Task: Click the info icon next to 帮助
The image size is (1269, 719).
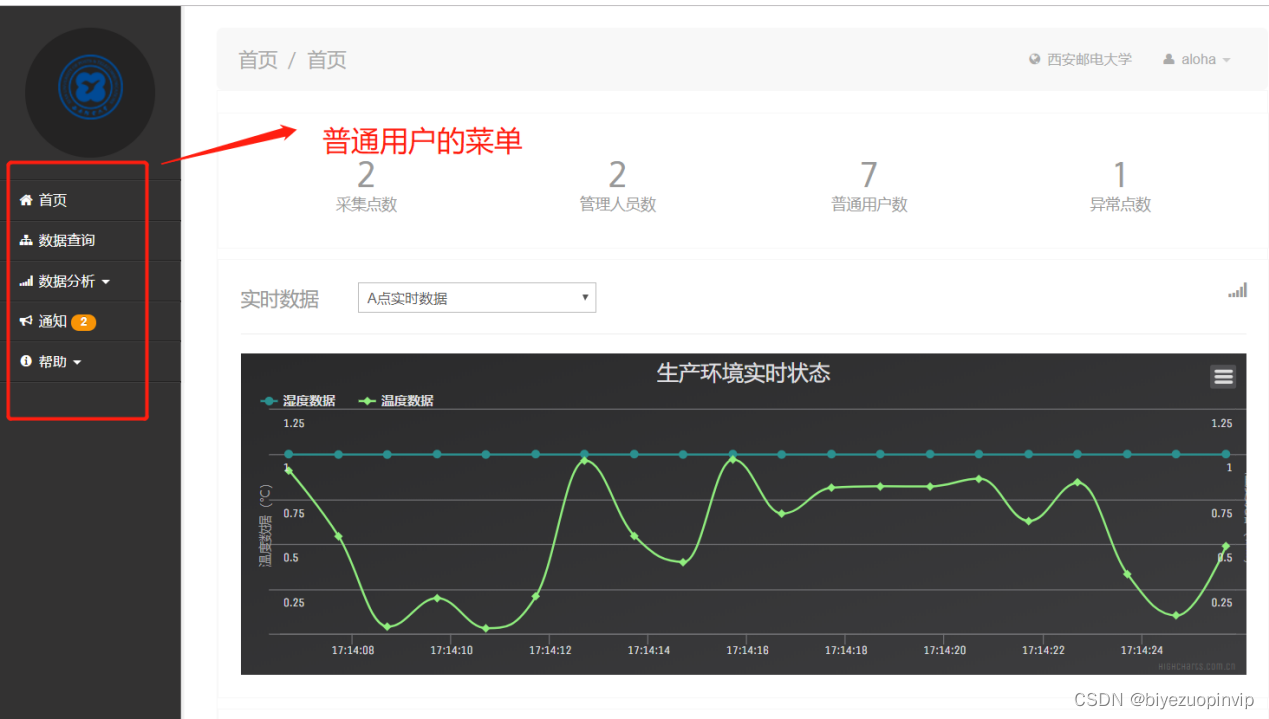Action: [x=25, y=361]
